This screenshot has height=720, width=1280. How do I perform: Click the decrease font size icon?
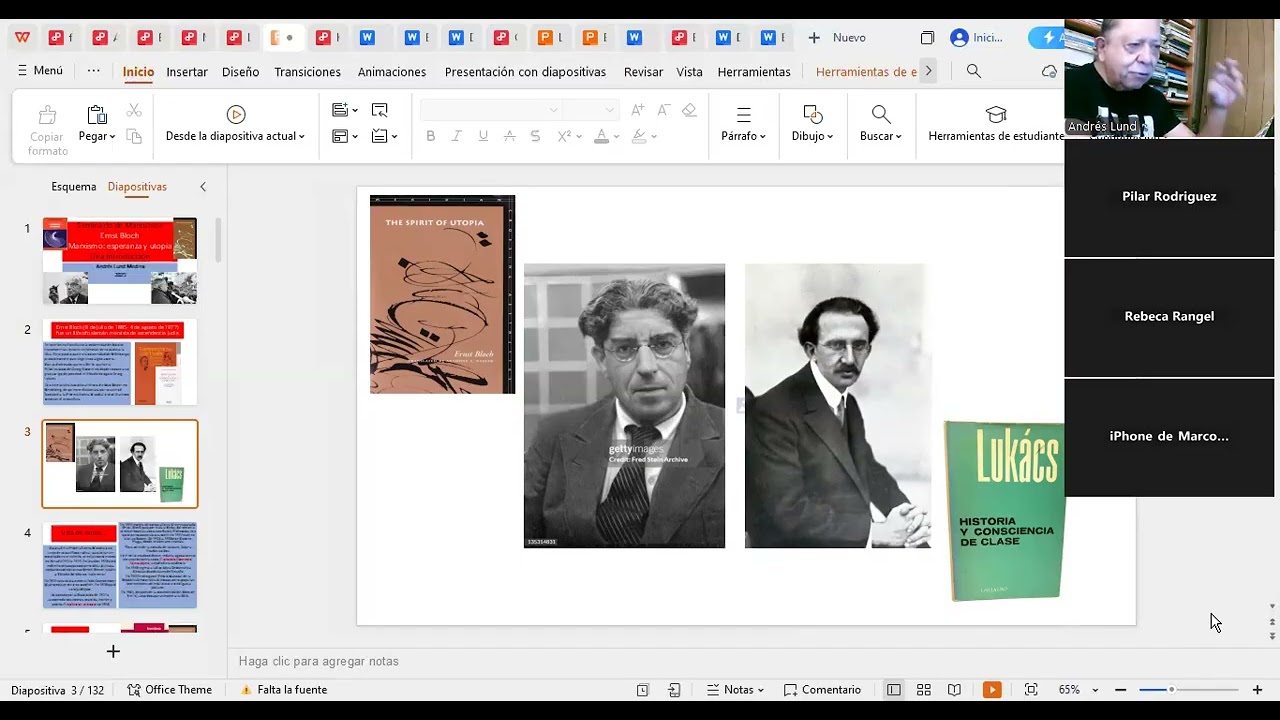663,110
